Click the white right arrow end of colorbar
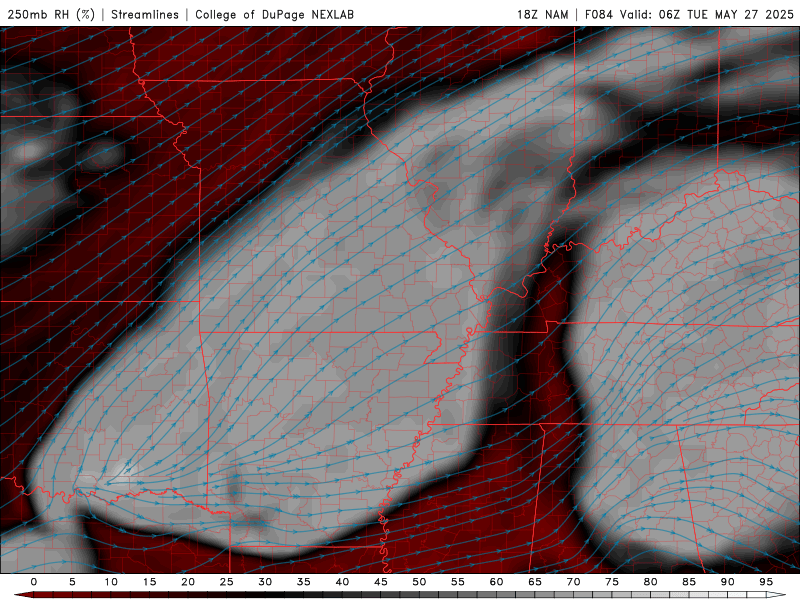 tap(777, 595)
